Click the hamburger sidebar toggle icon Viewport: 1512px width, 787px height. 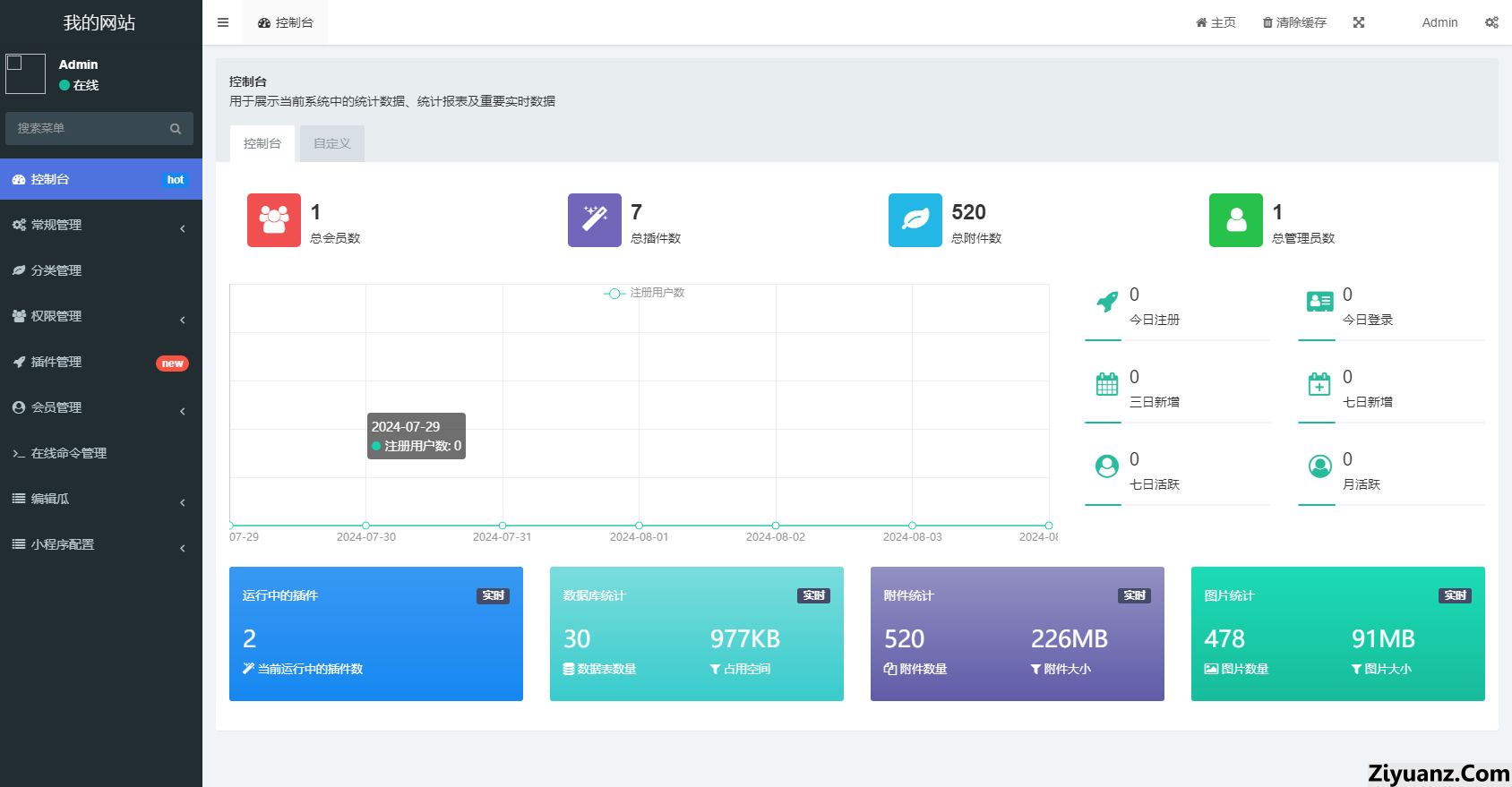[x=223, y=22]
